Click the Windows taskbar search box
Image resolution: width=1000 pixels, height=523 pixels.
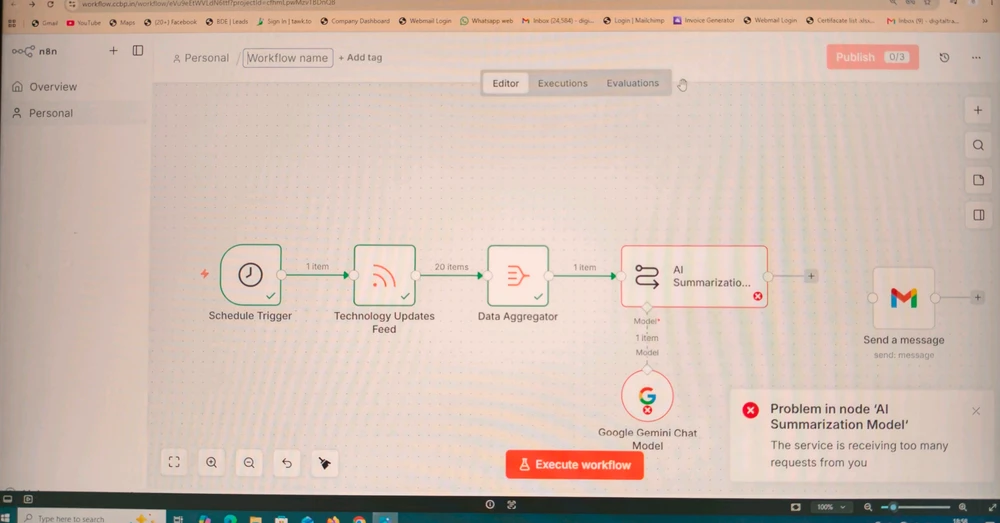[x=91, y=517]
